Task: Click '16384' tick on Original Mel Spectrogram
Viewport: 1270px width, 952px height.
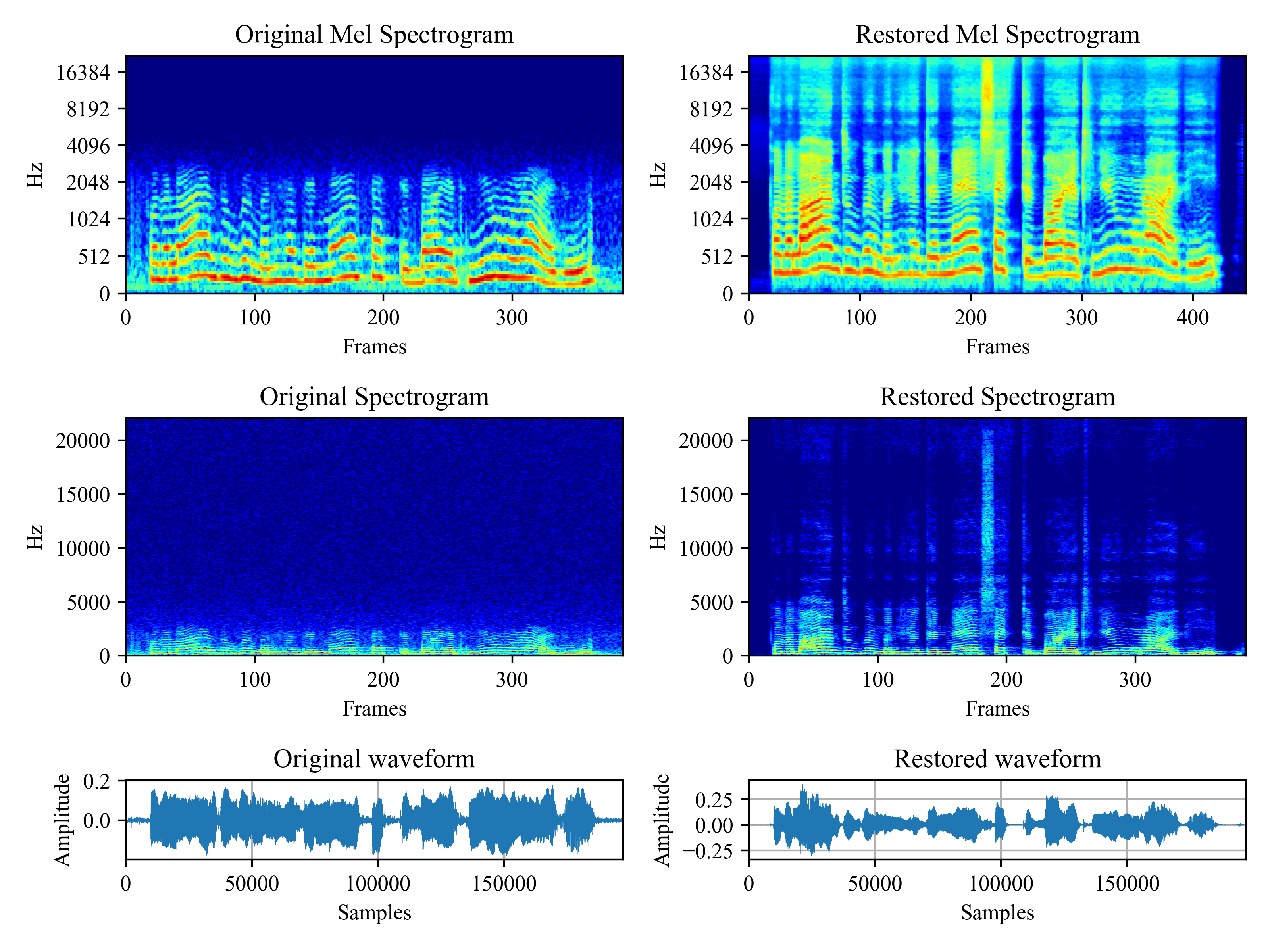Action: click(83, 73)
